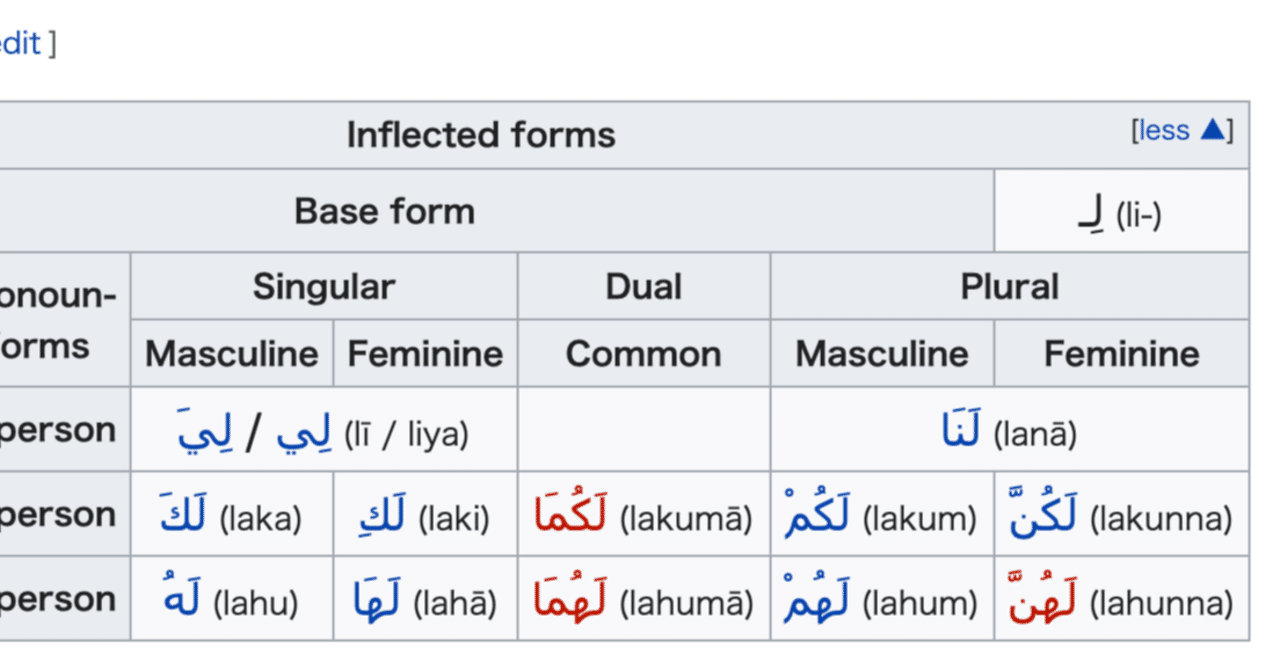
Task: Open the red lahunna Arabic link
Action: pyautogui.click(x=1044, y=602)
